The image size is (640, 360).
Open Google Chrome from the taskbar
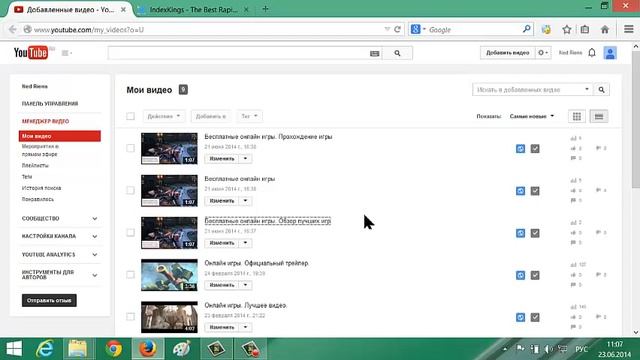pyautogui.click(x=113, y=349)
